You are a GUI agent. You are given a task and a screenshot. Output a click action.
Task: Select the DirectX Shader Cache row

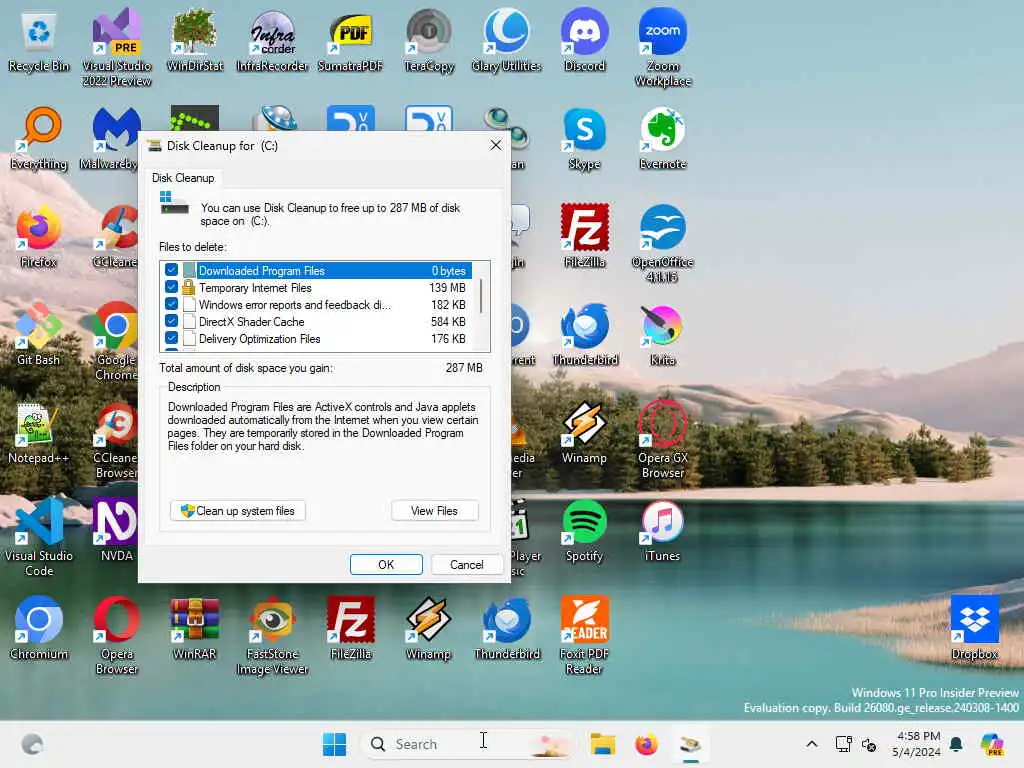click(x=316, y=321)
